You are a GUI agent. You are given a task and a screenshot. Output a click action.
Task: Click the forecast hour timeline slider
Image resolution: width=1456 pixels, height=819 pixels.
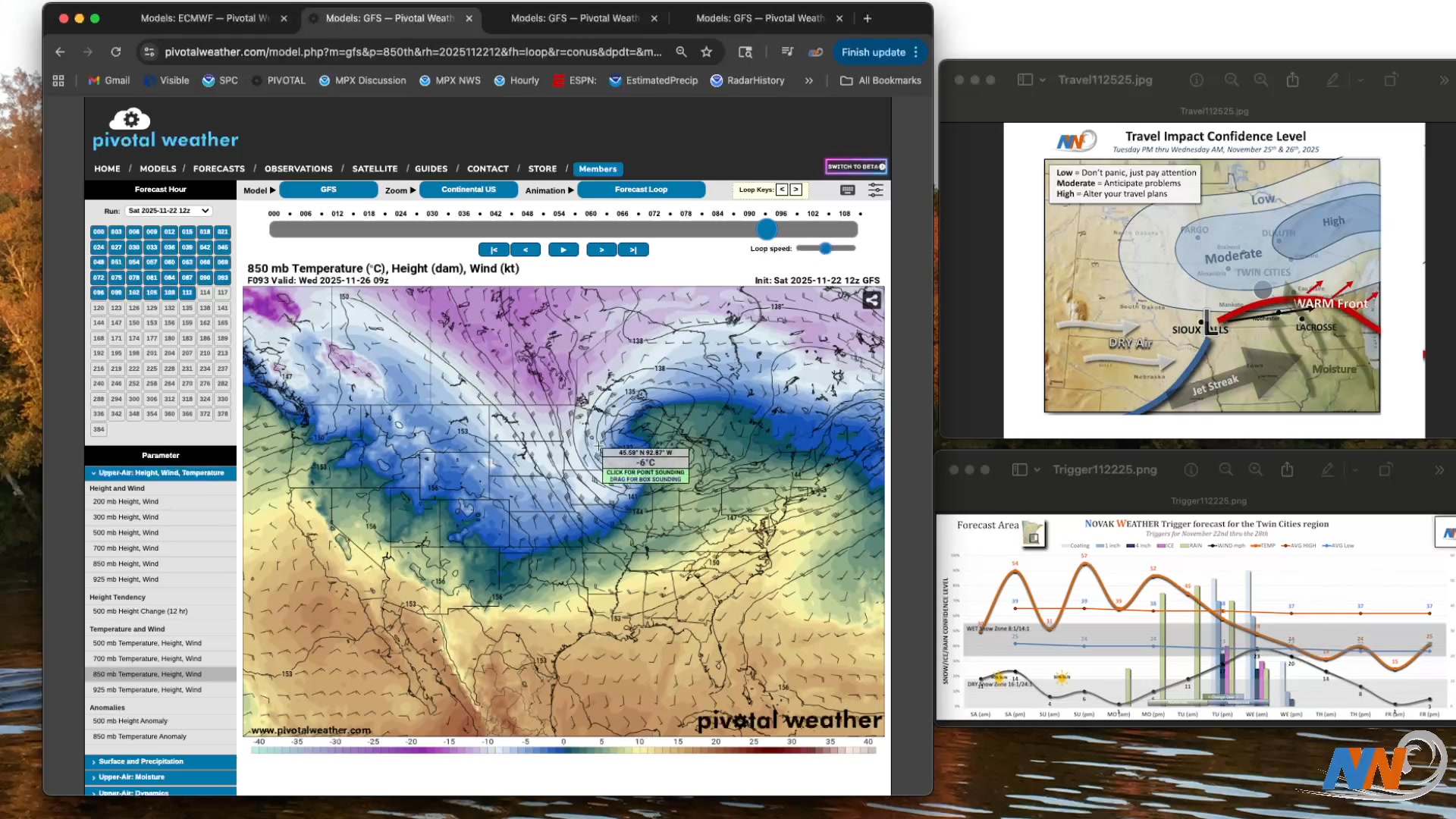pos(563,229)
